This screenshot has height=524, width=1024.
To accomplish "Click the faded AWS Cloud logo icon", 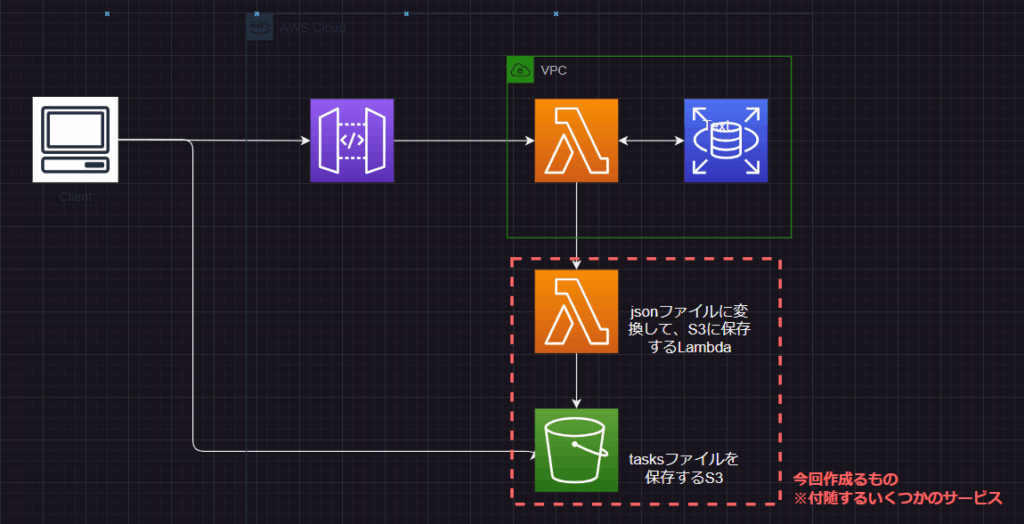I will pos(260,27).
